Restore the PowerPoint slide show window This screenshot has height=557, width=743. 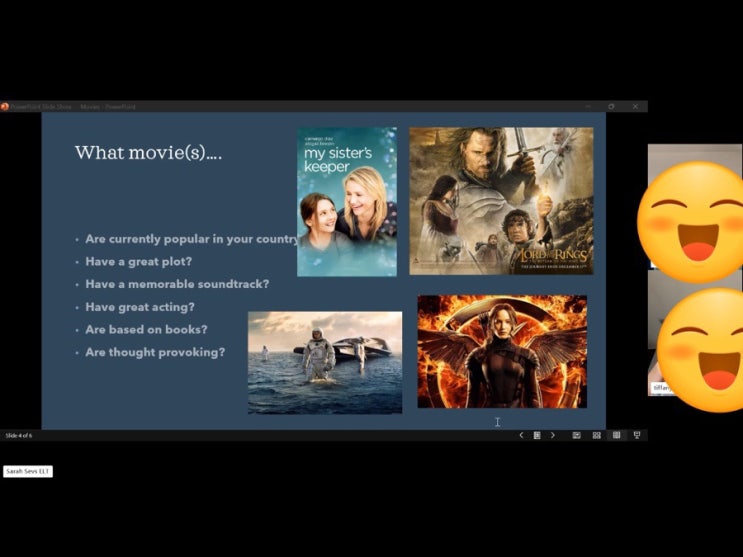pyautogui.click(x=611, y=107)
